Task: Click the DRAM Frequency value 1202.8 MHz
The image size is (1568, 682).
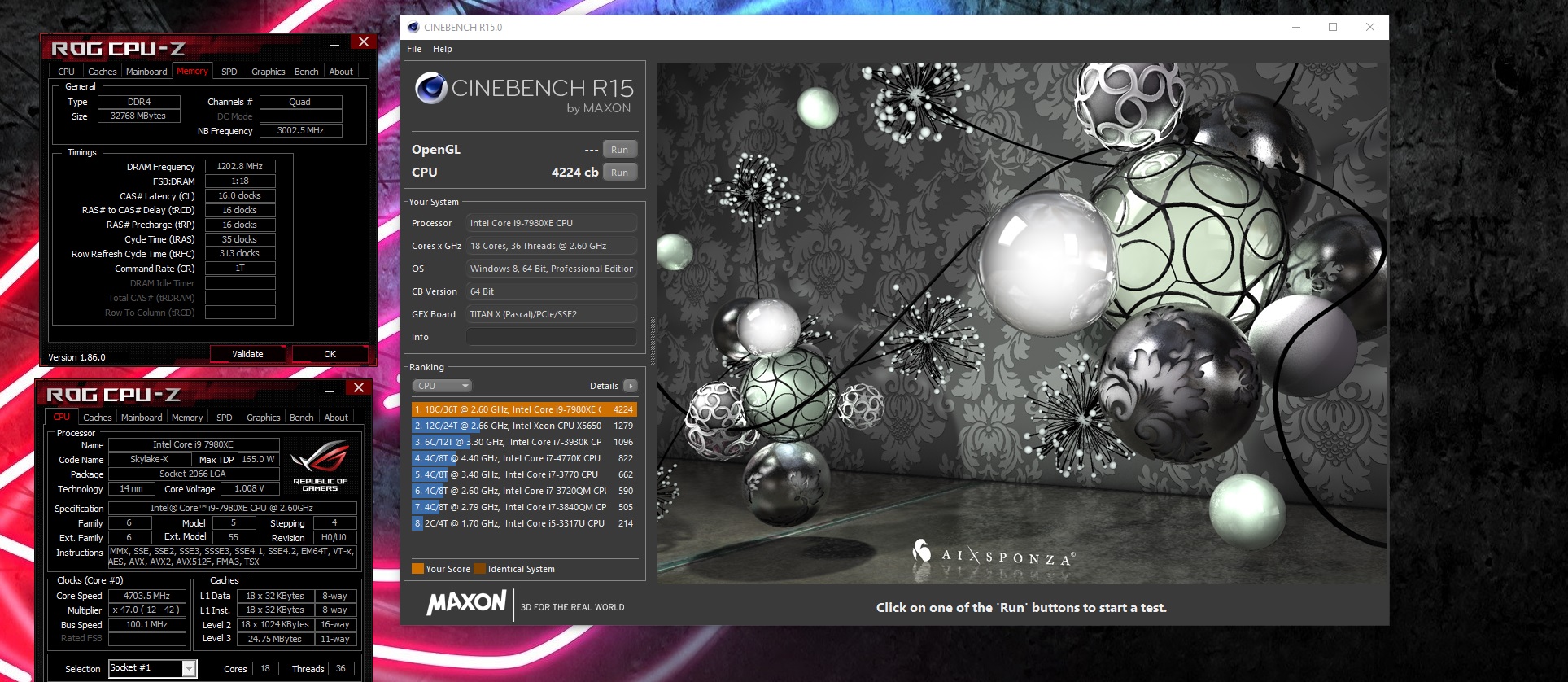Action: click(240, 166)
